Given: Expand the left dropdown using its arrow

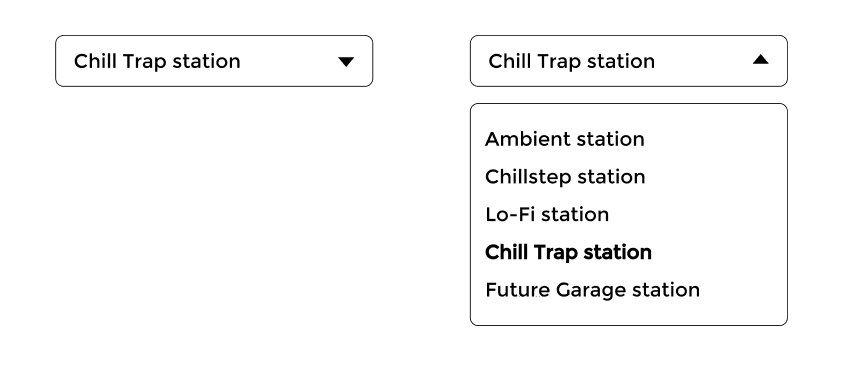Looking at the screenshot, I should coord(346,62).
